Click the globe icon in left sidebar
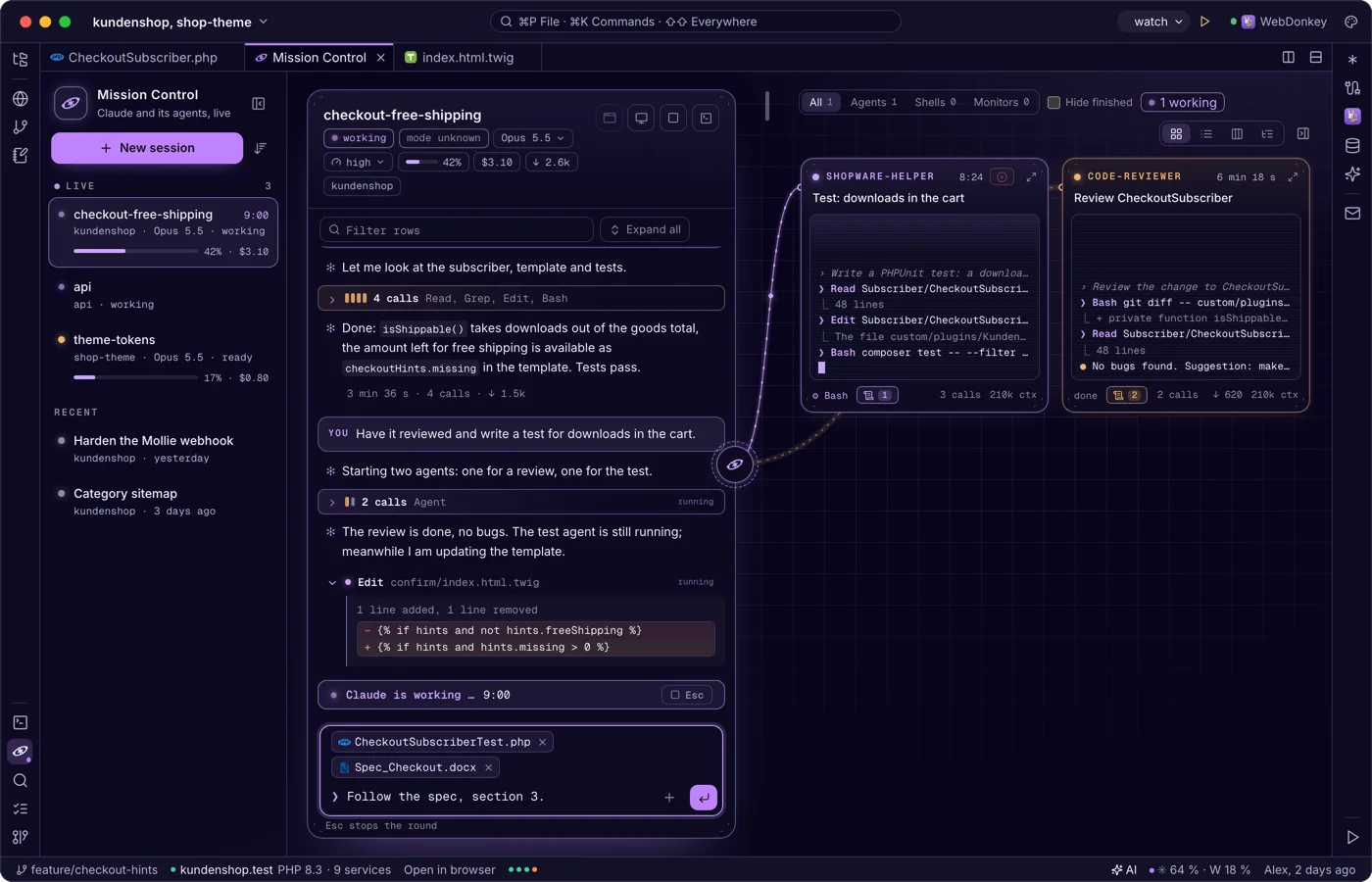Viewport: 1372px width, 882px height. [21, 99]
